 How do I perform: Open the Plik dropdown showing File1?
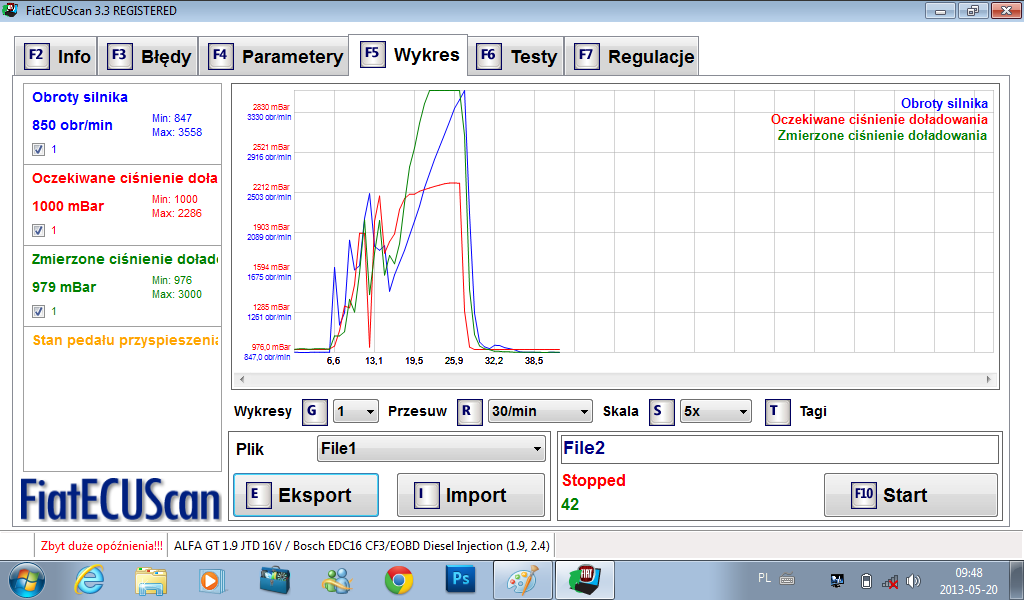[431, 449]
